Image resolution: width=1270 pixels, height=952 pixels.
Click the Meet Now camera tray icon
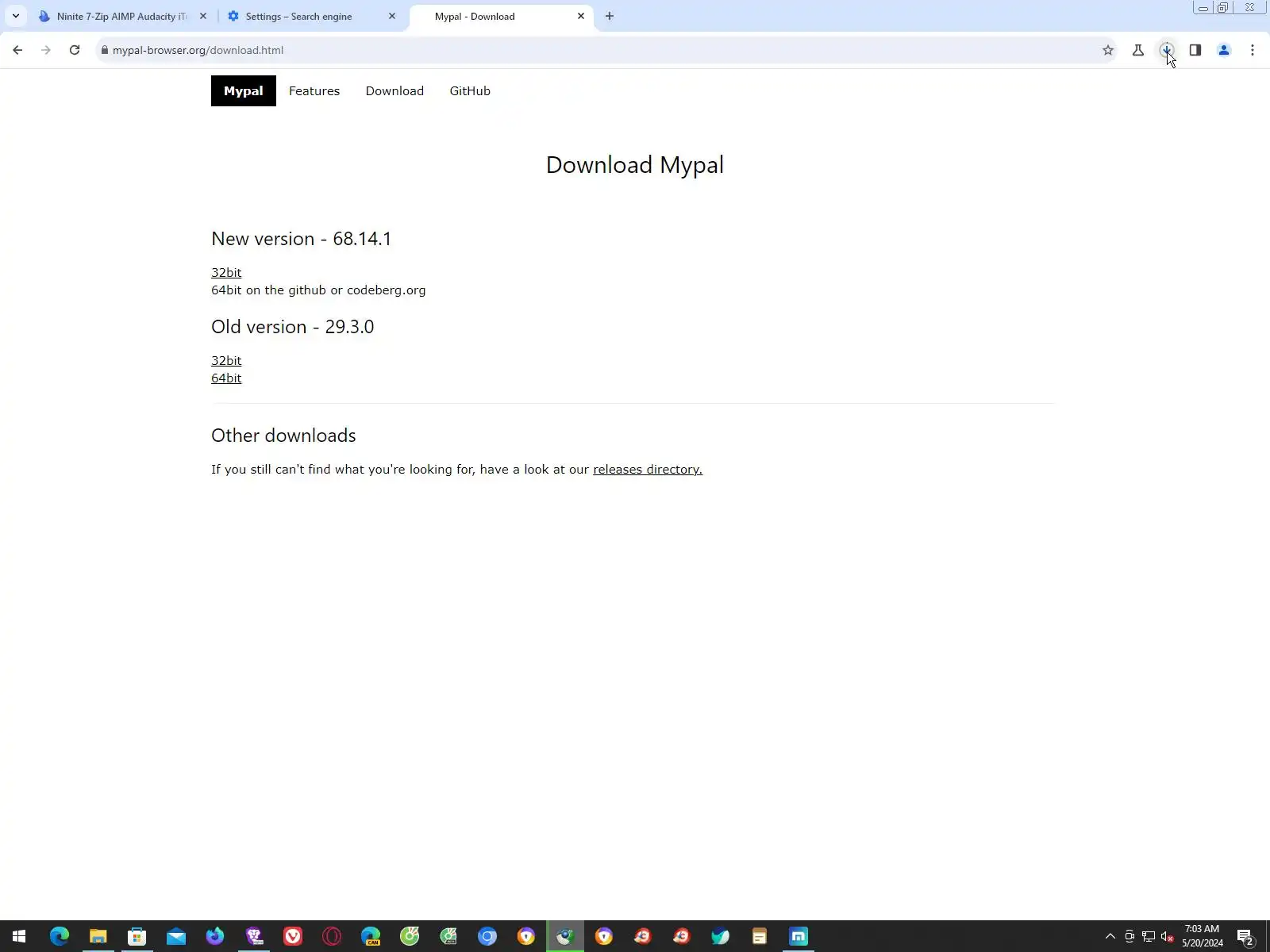[1130, 936]
